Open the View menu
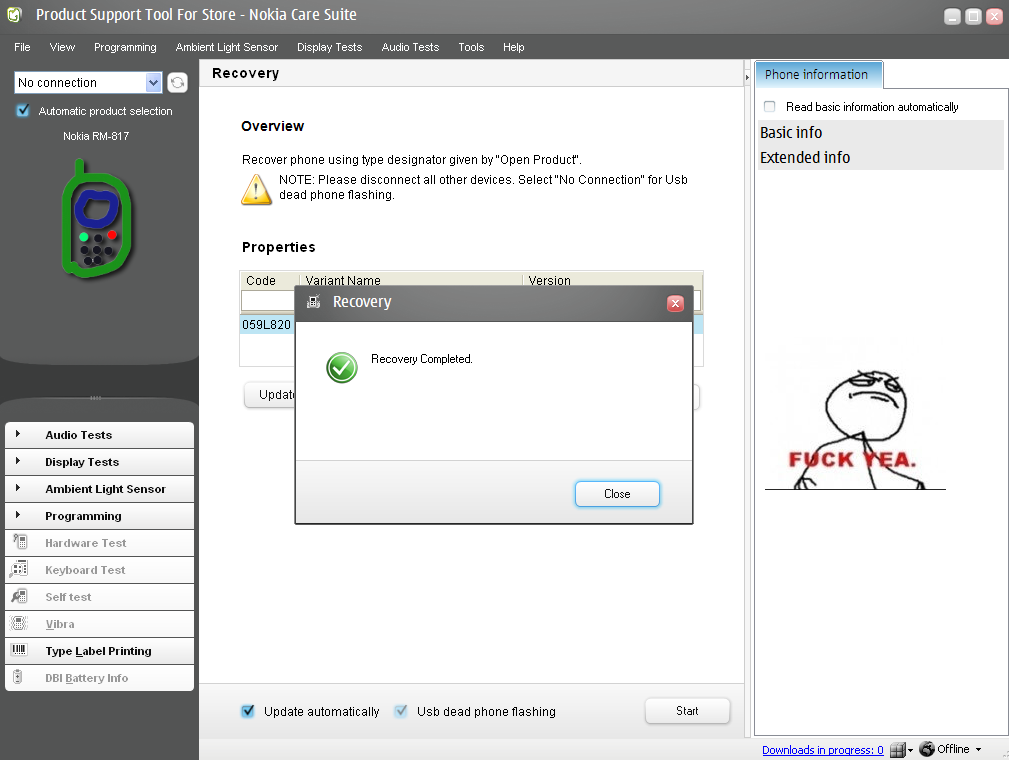Viewport: 1009px width, 760px height. (62, 47)
